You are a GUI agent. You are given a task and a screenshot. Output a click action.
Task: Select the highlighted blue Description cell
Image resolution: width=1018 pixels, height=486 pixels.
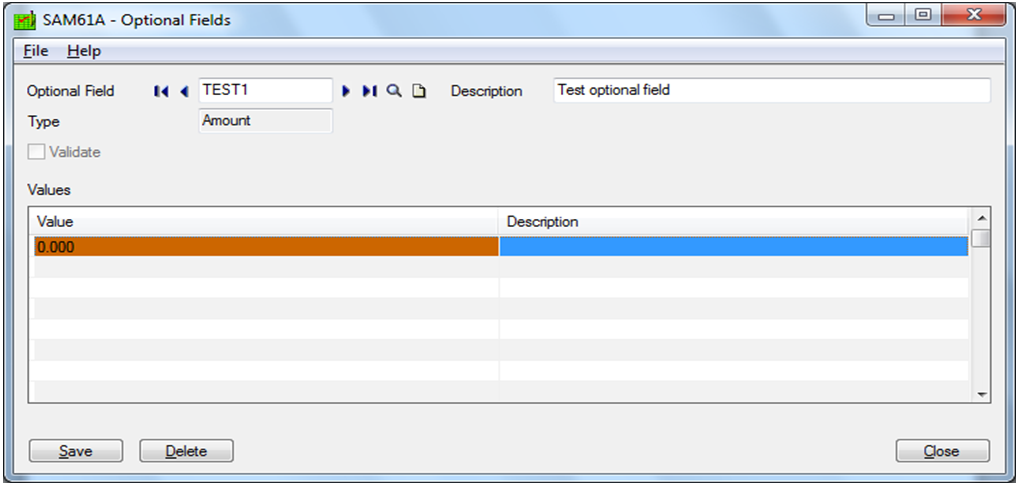pyautogui.click(x=734, y=247)
